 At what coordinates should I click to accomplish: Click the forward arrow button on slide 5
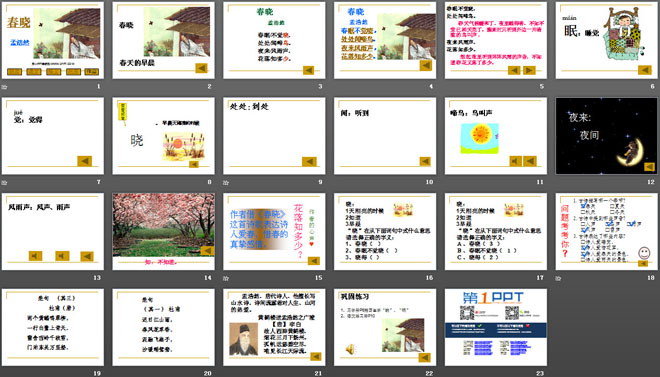point(529,70)
